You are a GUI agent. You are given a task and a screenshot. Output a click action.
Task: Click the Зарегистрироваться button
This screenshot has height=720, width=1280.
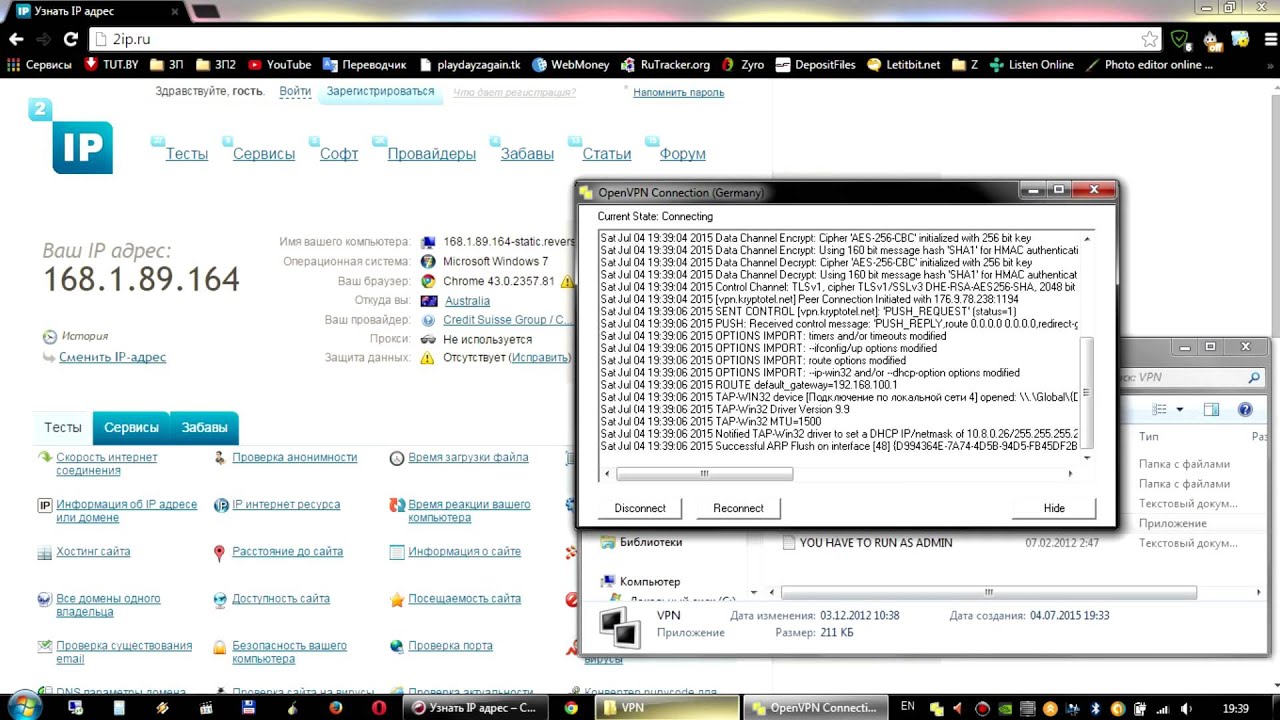click(380, 91)
